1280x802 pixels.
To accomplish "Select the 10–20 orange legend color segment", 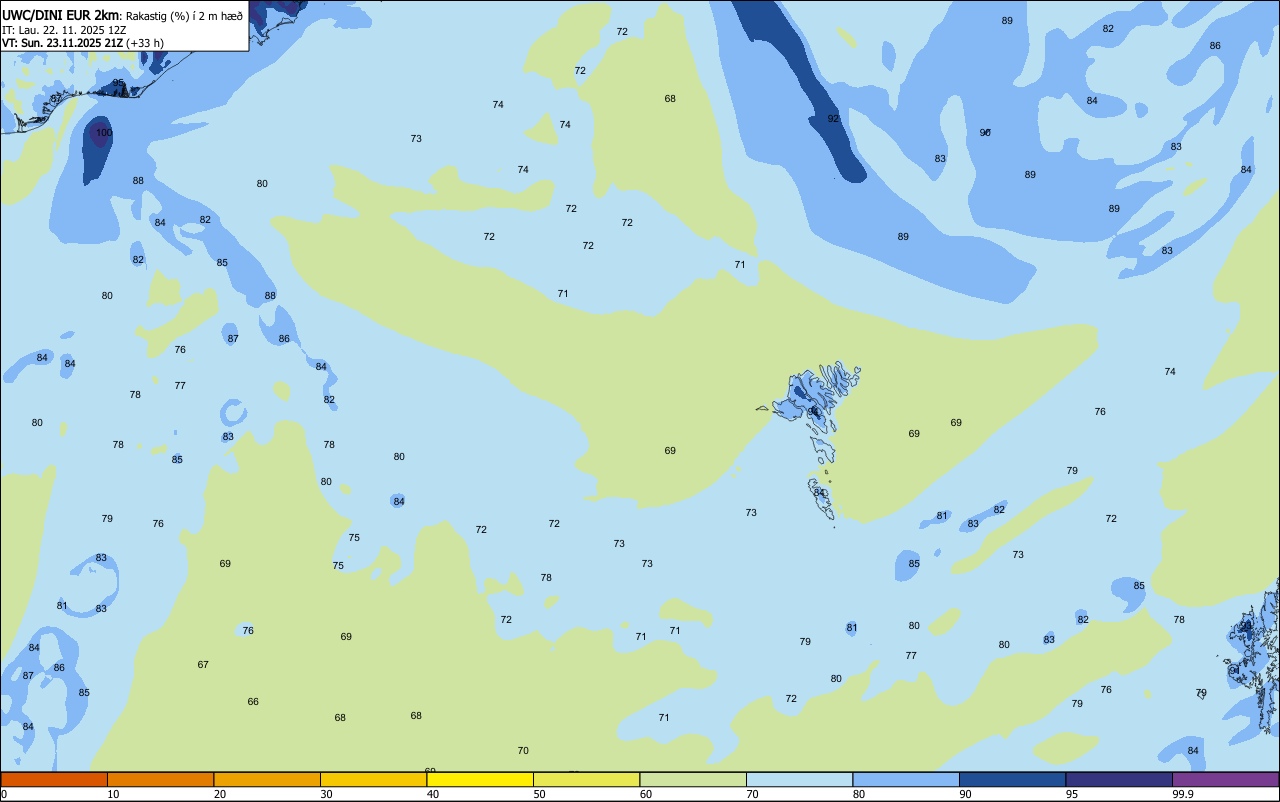I will (x=160, y=779).
